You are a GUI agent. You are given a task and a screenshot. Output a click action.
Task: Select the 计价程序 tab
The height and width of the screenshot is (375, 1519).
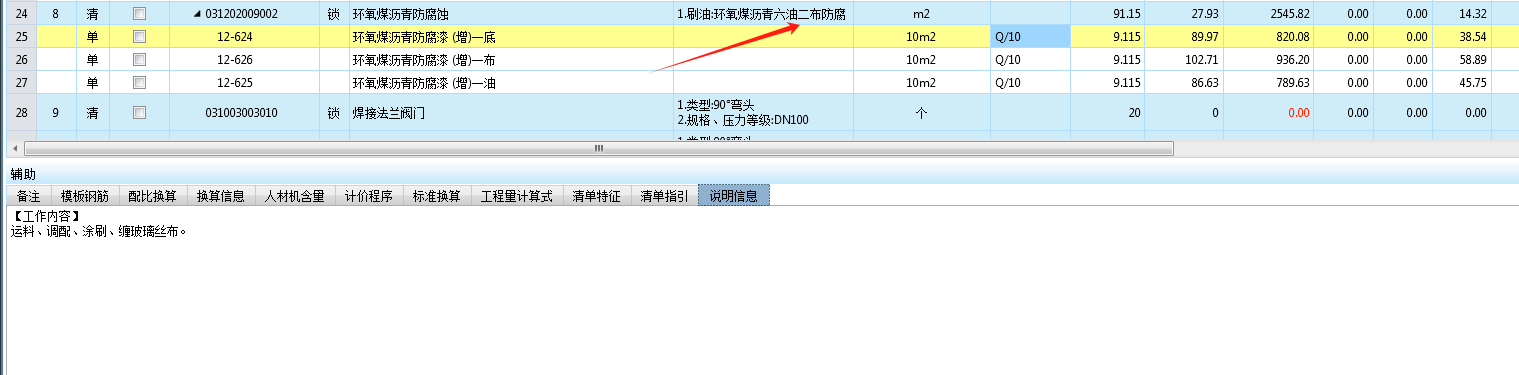pyautogui.click(x=368, y=196)
